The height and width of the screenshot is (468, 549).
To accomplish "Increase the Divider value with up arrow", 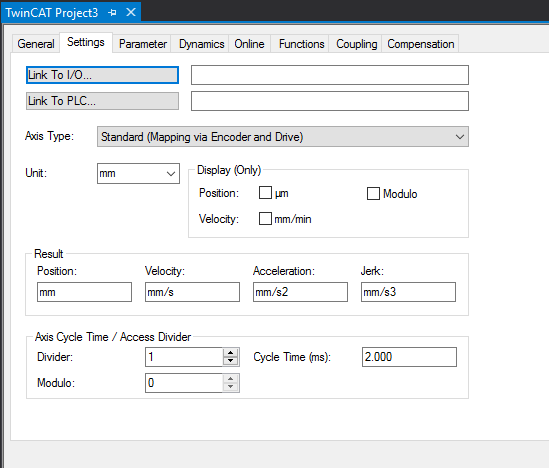I will (230, 353).
